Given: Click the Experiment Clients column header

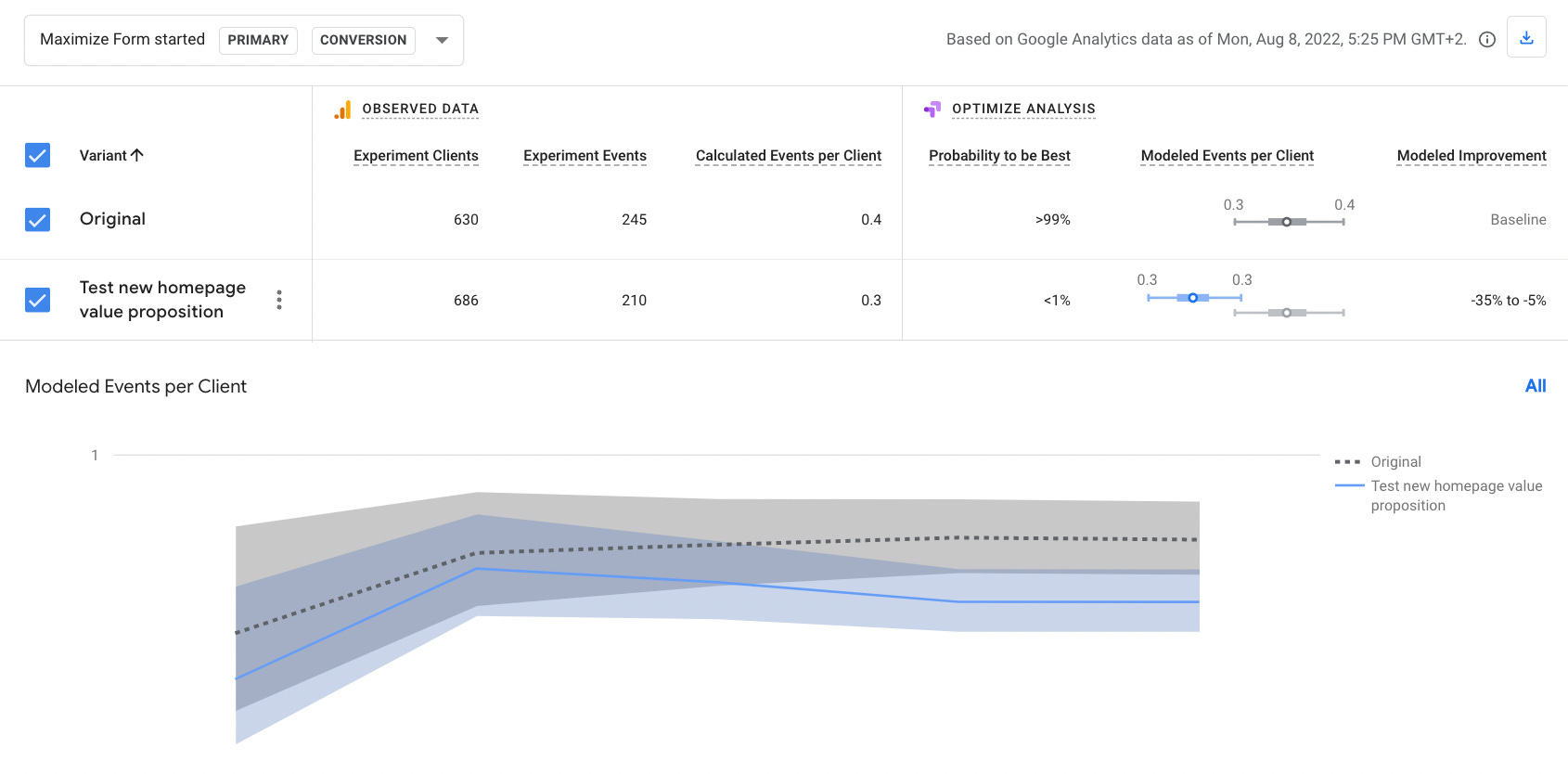Looking at the screenshot, I should (x=416, y=156).
